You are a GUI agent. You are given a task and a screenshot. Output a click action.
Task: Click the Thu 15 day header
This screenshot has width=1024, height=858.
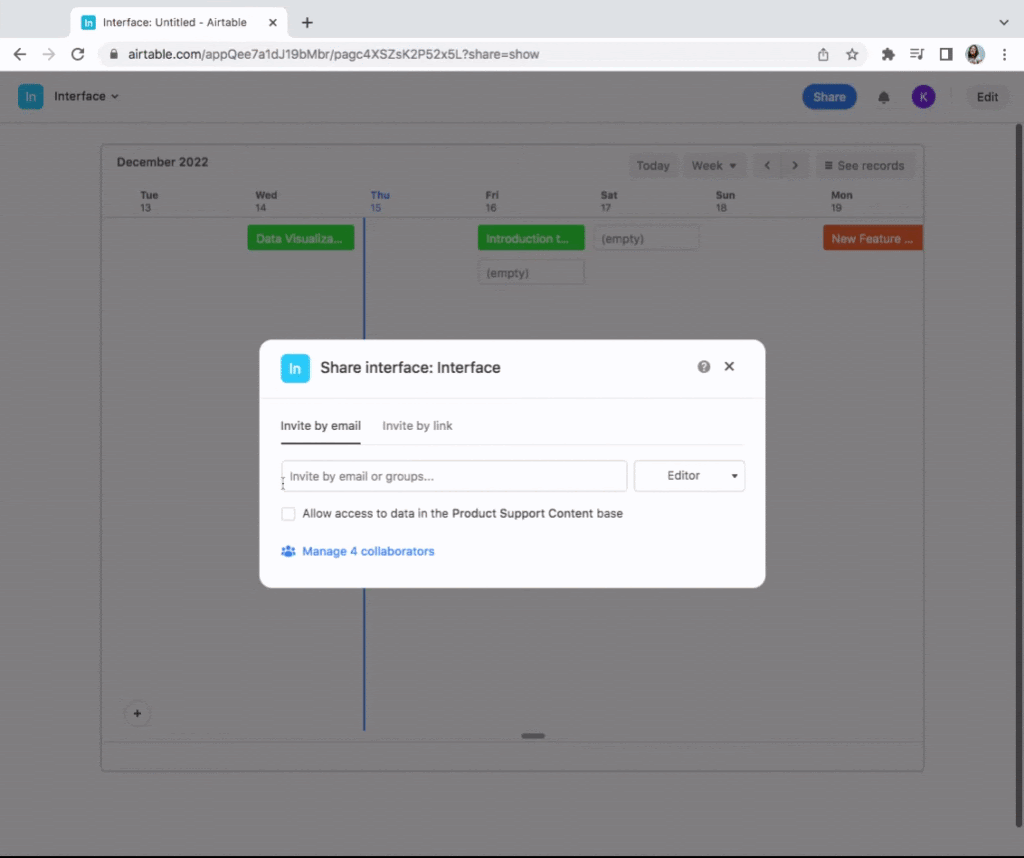click(x=379, y=201)
